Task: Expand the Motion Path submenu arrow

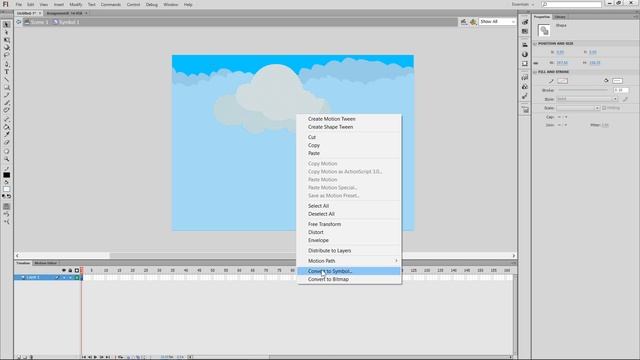Action: click(x=396, y=261)
